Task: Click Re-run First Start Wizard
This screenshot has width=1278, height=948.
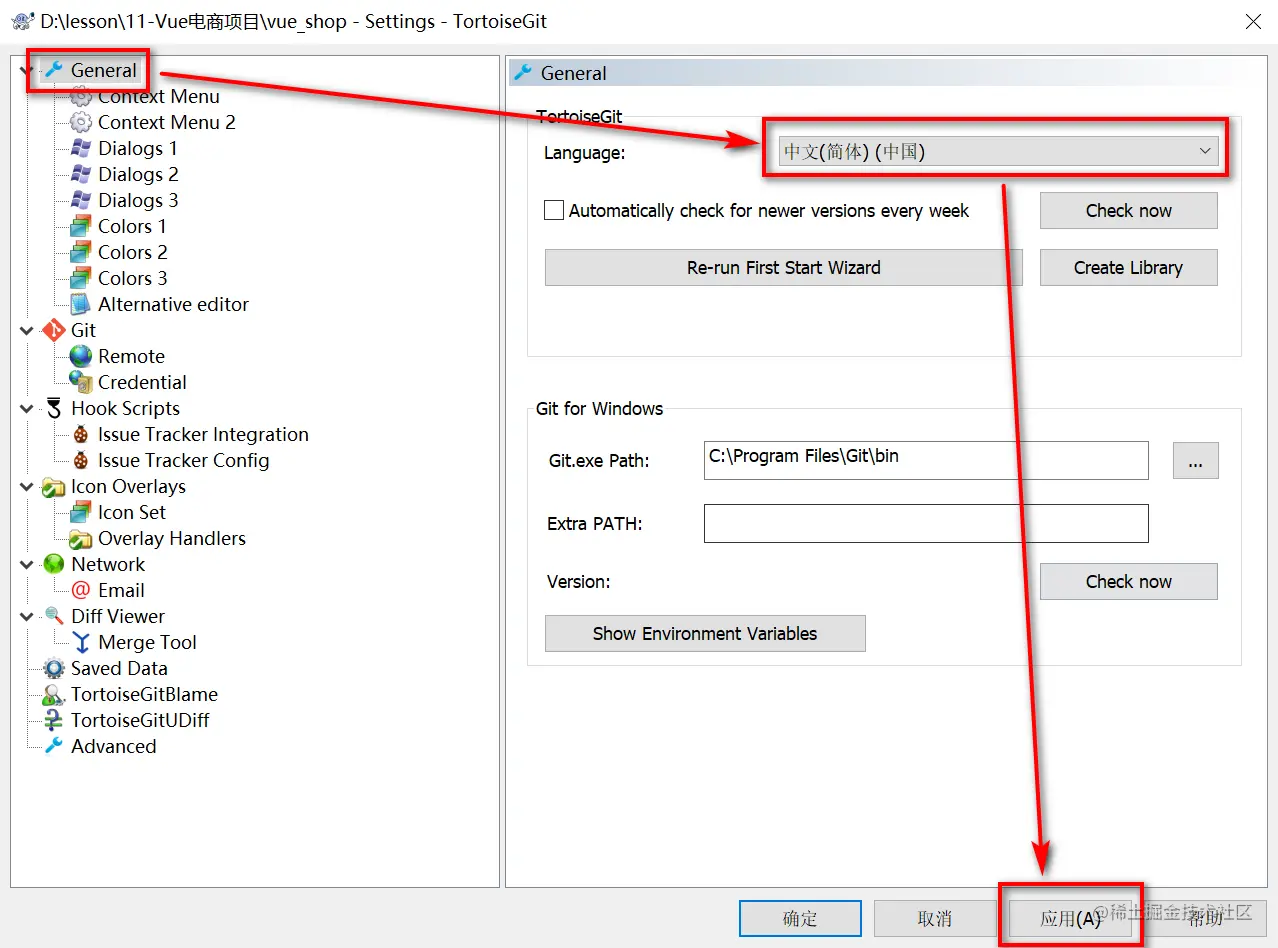Action: click(783, 267)
